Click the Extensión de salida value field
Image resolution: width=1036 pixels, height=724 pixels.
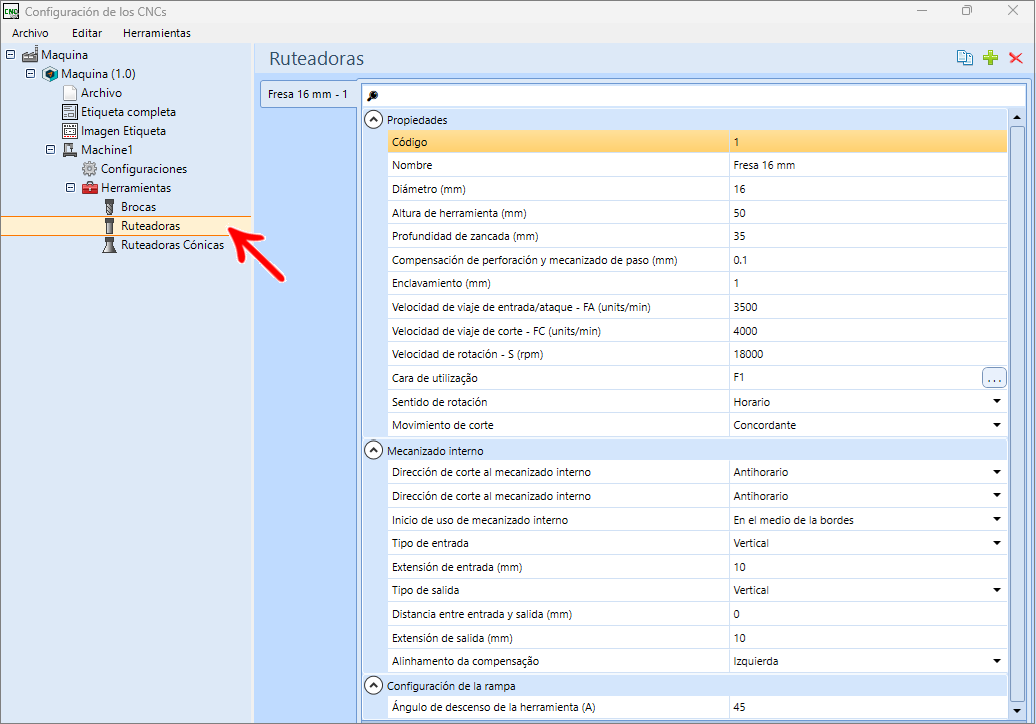coord(868,638)
